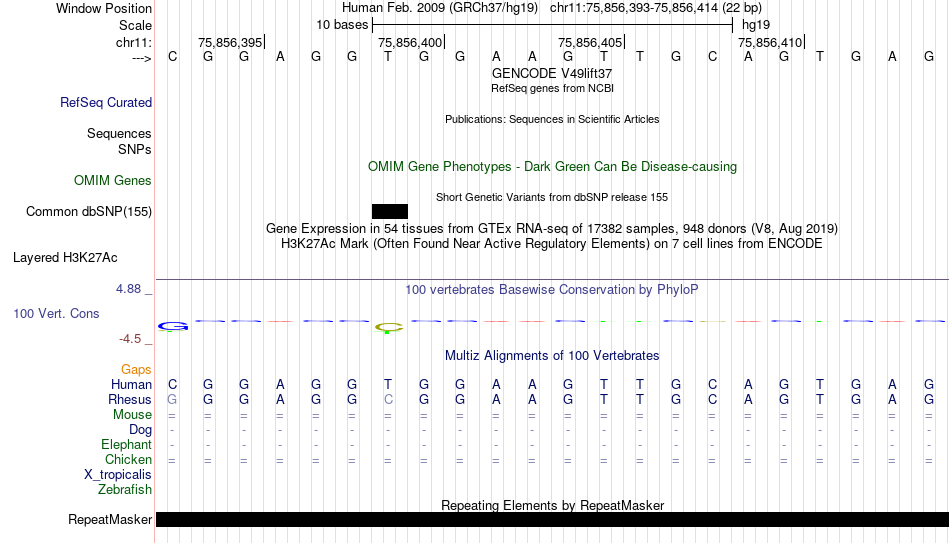Select the Human species row label
The image size is (950, 543).
tap(131, 384)
